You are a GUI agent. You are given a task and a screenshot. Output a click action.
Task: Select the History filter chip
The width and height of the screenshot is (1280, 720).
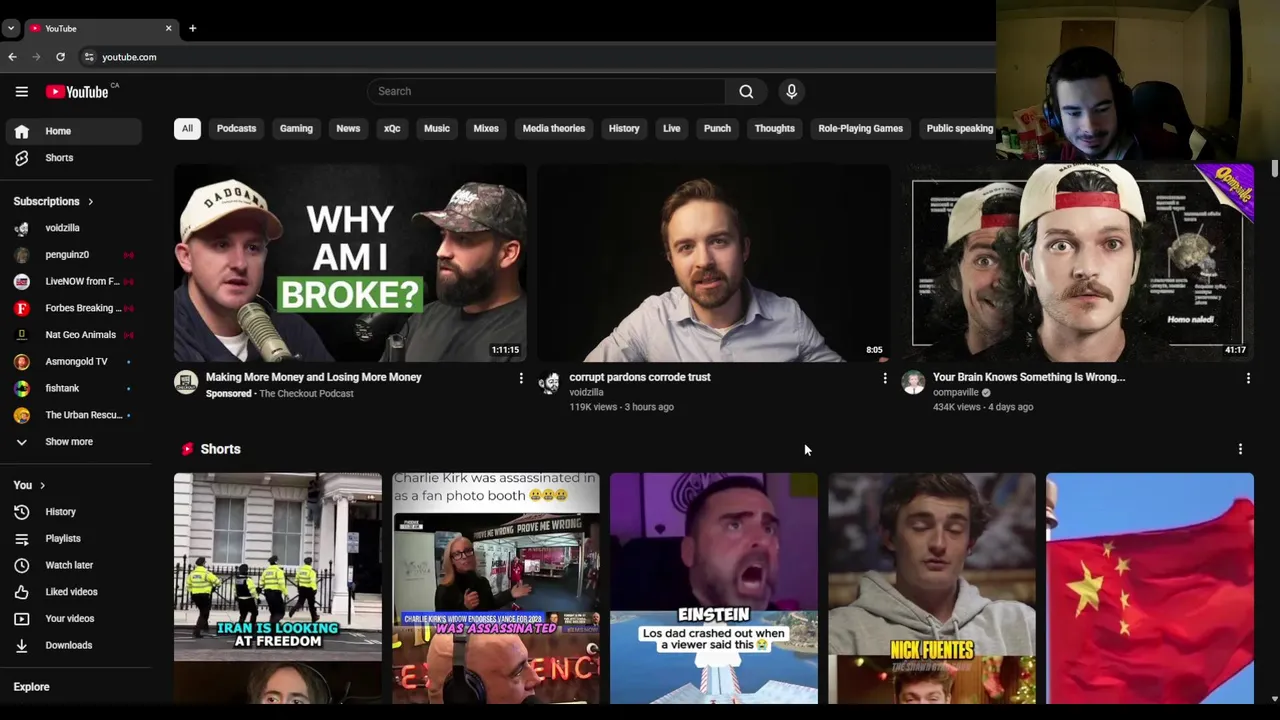coord(624,128)
